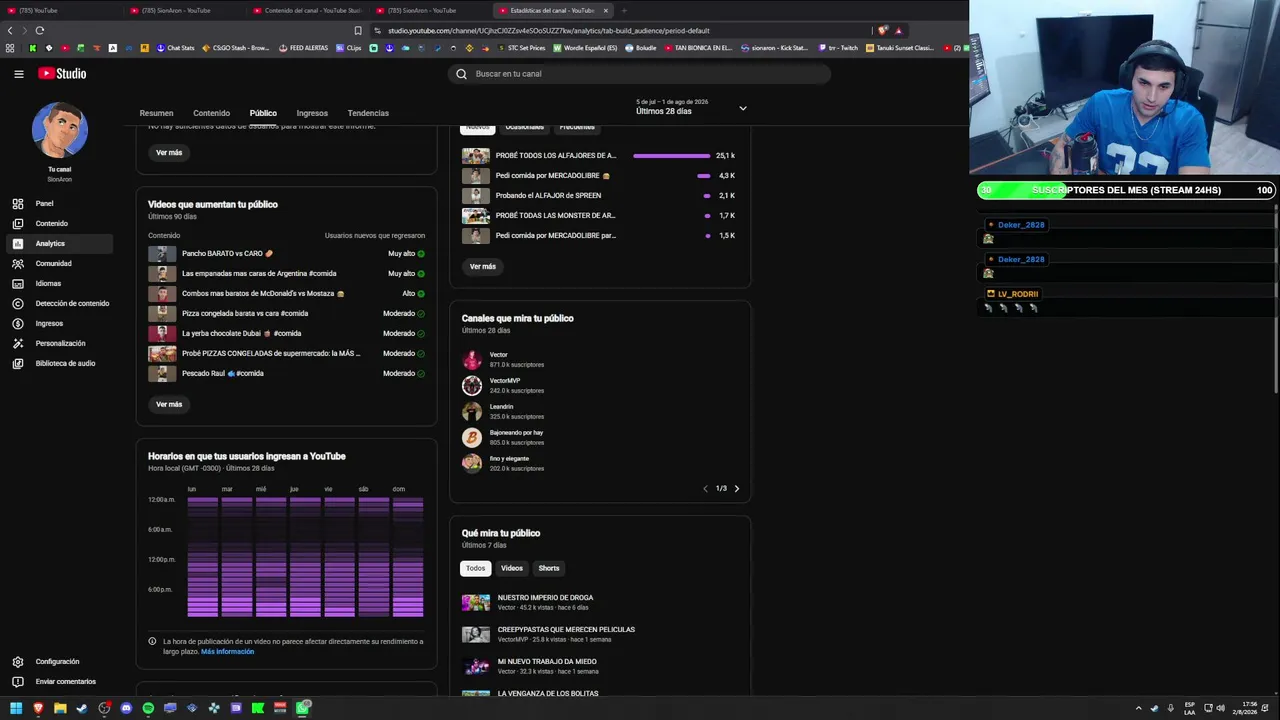The width and height of the screenshot is (1280, 720).
Task: Open the Idiomas sidebar icon
Action: coord(17,284)
